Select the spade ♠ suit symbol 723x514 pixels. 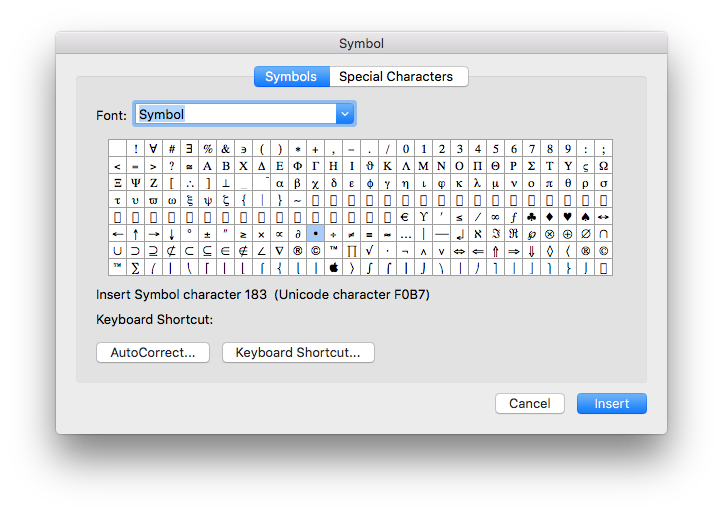(x=586, y=217)
